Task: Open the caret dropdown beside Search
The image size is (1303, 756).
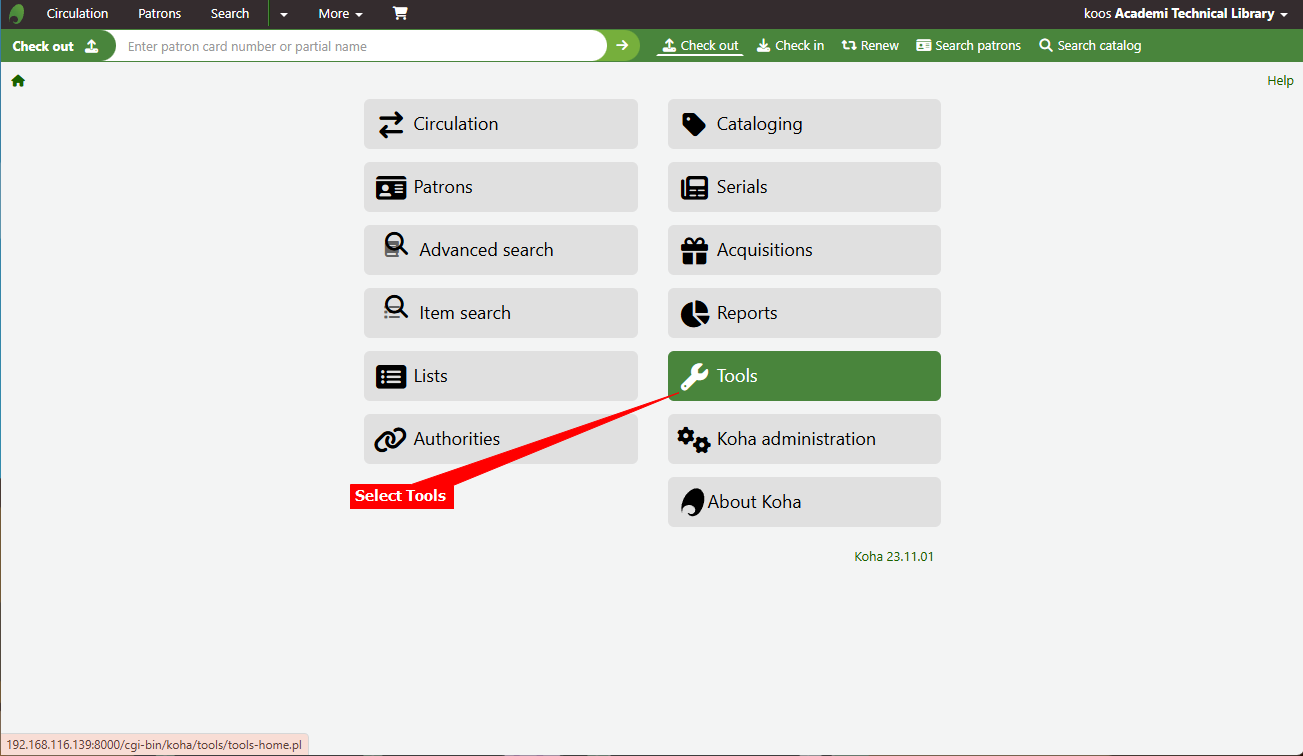Action: (284, 14)
